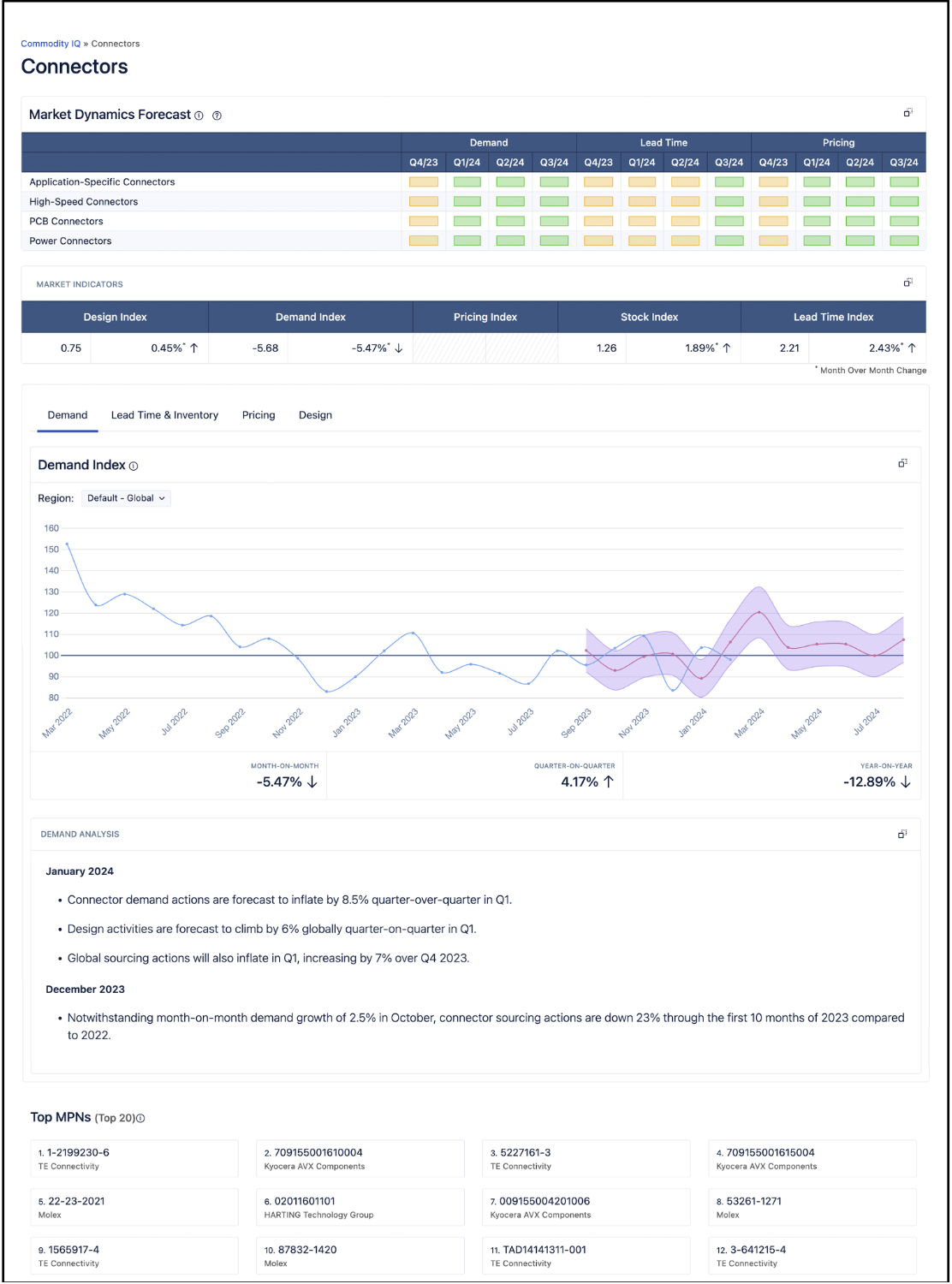
Task: Open the Design tab
Action: click(315, 415)
